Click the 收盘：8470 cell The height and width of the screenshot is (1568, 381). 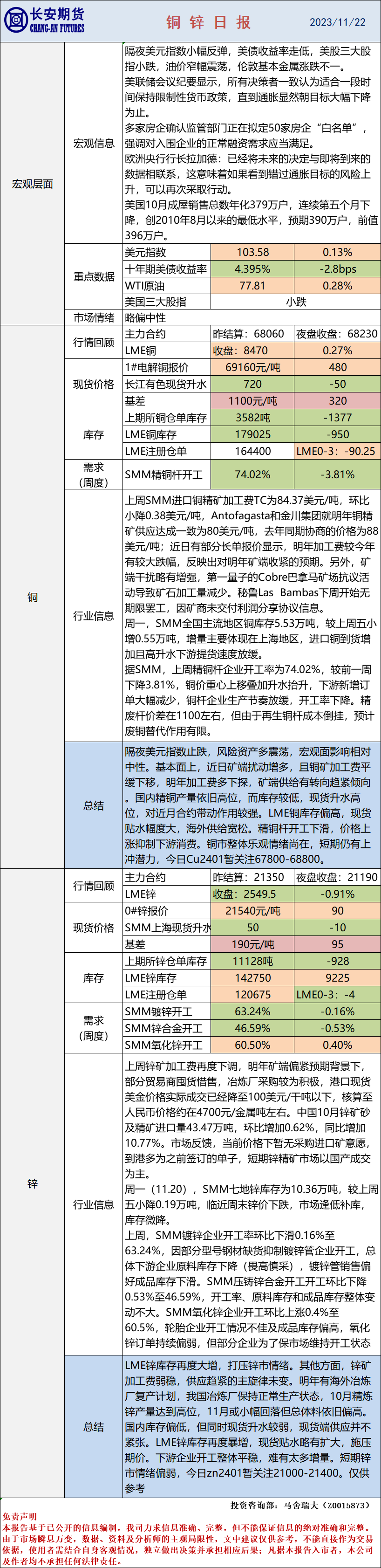click(252, 351)
